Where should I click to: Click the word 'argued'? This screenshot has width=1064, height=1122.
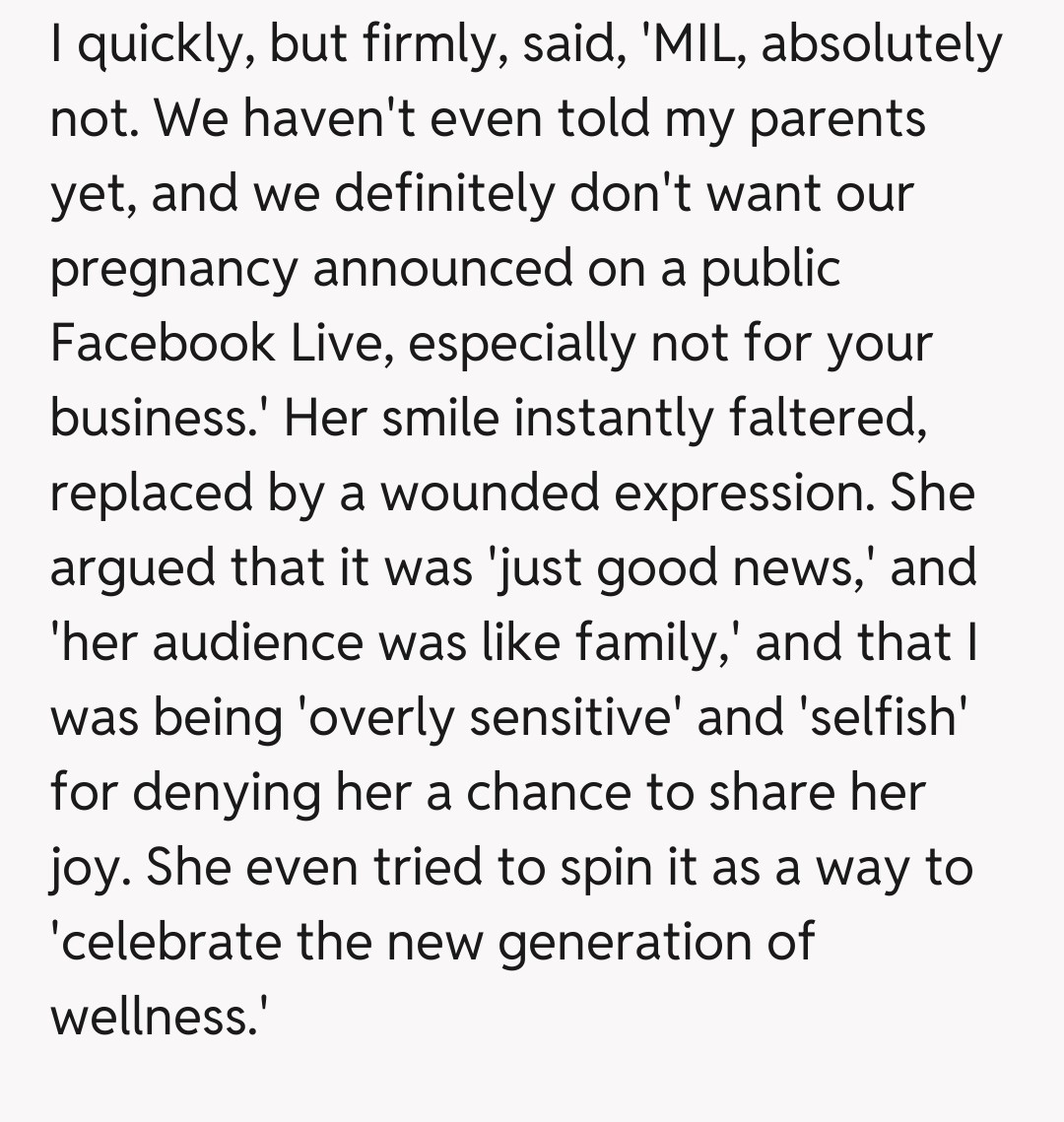tap(132, 567)
